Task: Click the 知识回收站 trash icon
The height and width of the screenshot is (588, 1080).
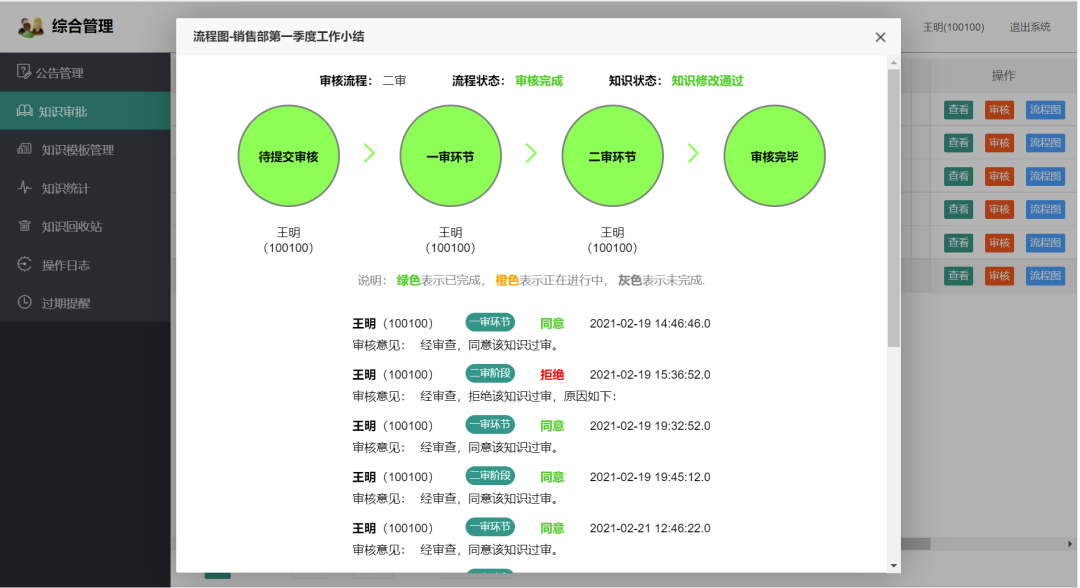Action: pyautogui.click(x=25, y=226)
